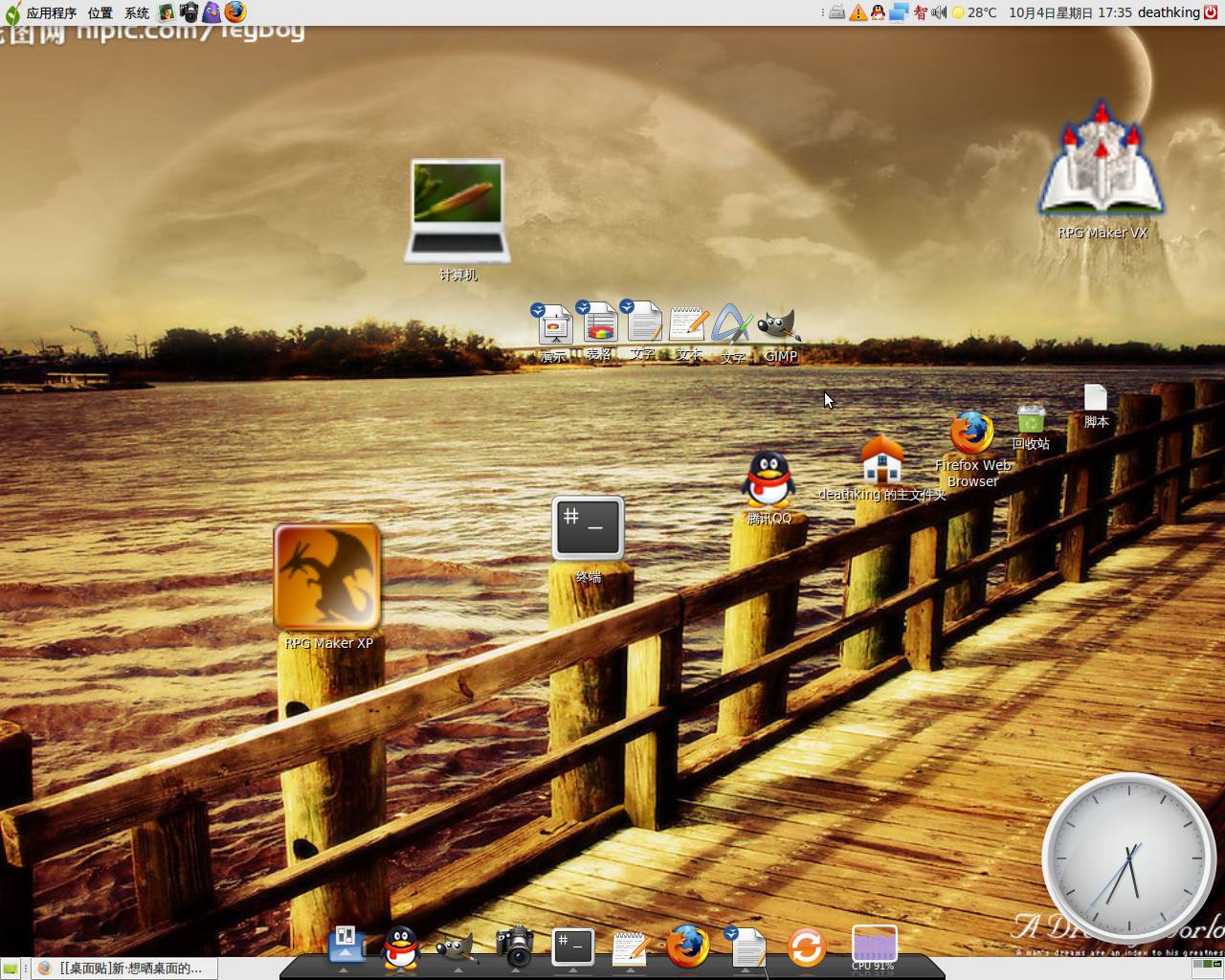Click the analog clock widget
The image size is (1225, 980).
1128,857
